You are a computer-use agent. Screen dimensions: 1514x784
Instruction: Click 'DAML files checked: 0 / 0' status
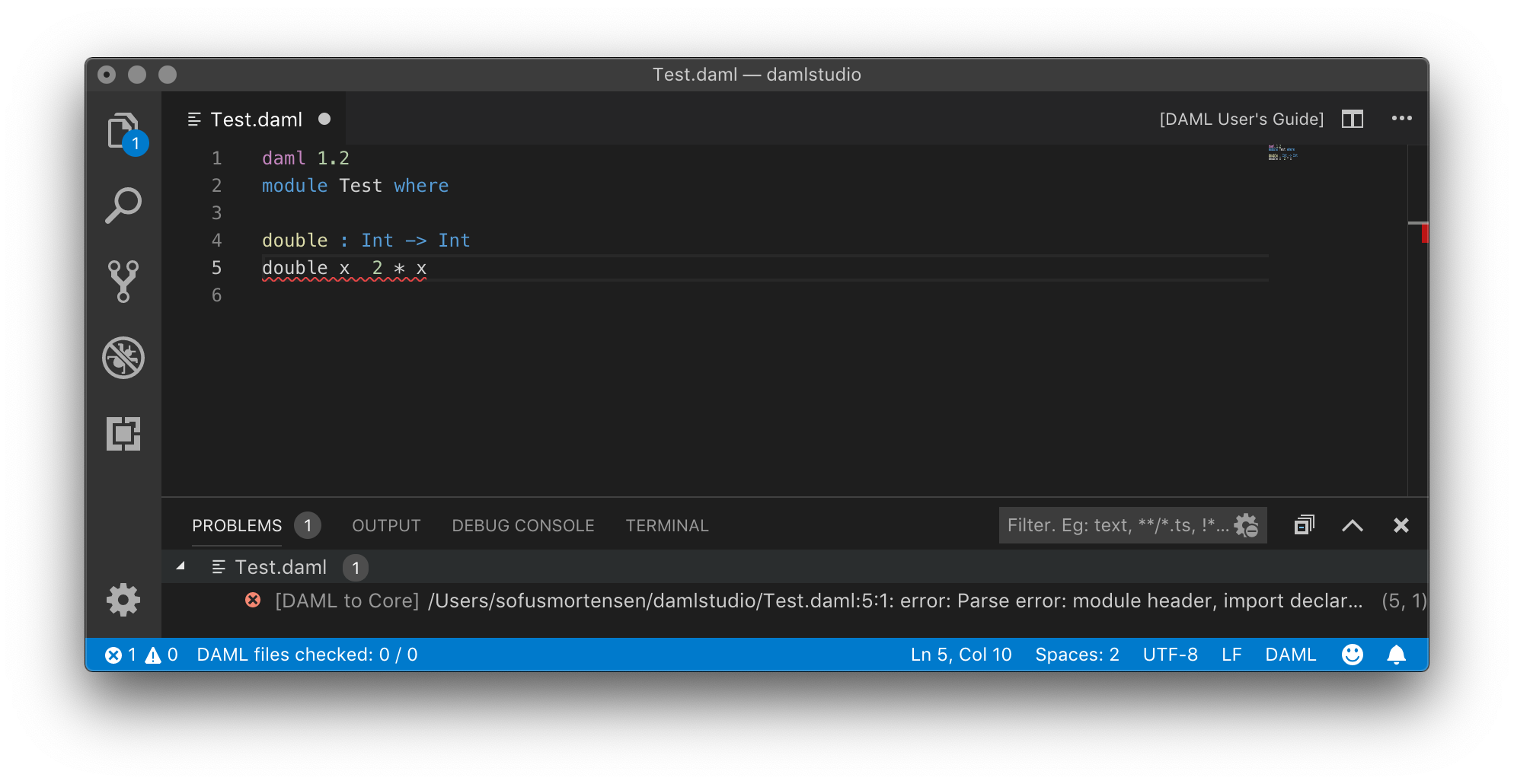pos(307,655)
